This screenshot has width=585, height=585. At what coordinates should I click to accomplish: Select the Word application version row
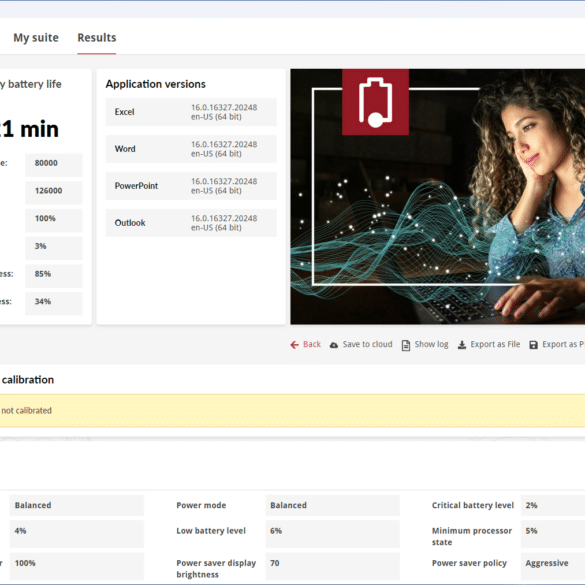(191, 149)
